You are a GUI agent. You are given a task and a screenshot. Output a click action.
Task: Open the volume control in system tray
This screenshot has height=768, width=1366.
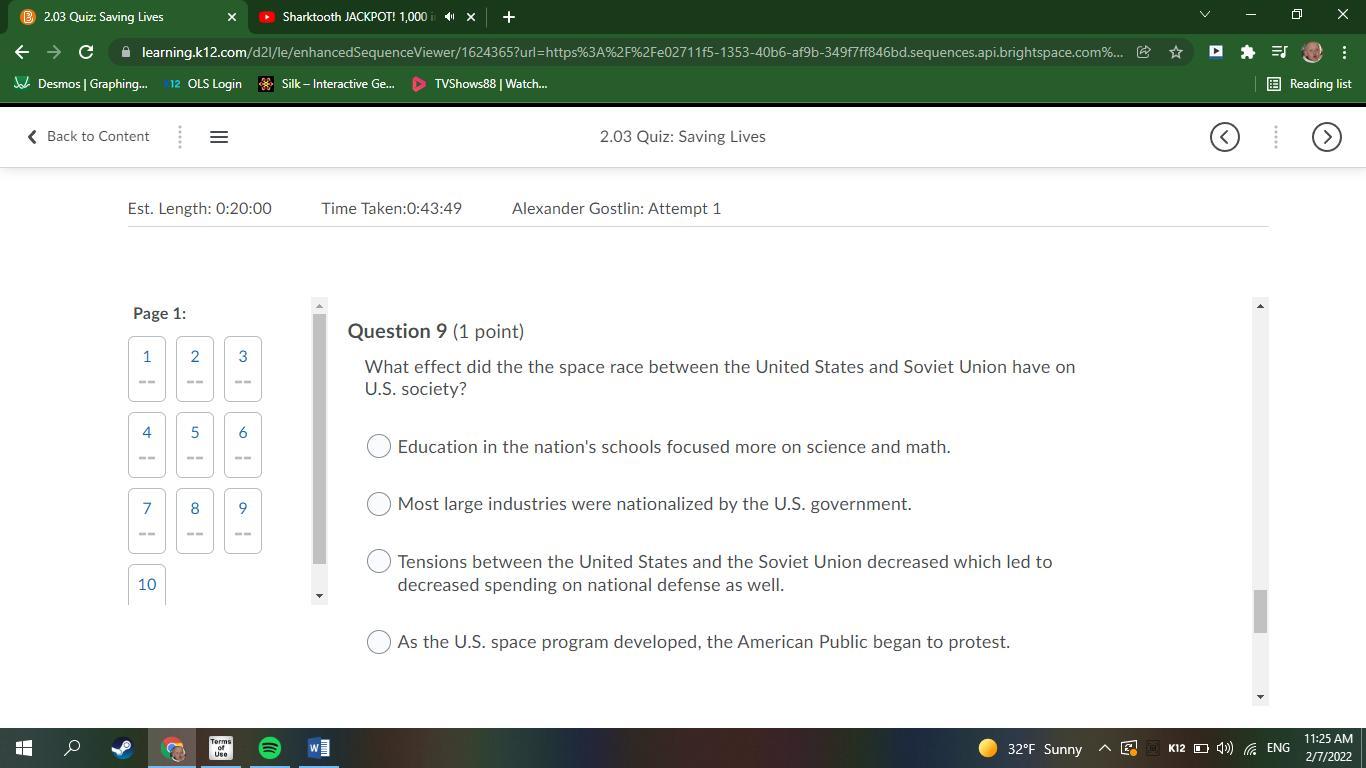click(1225, 748)
